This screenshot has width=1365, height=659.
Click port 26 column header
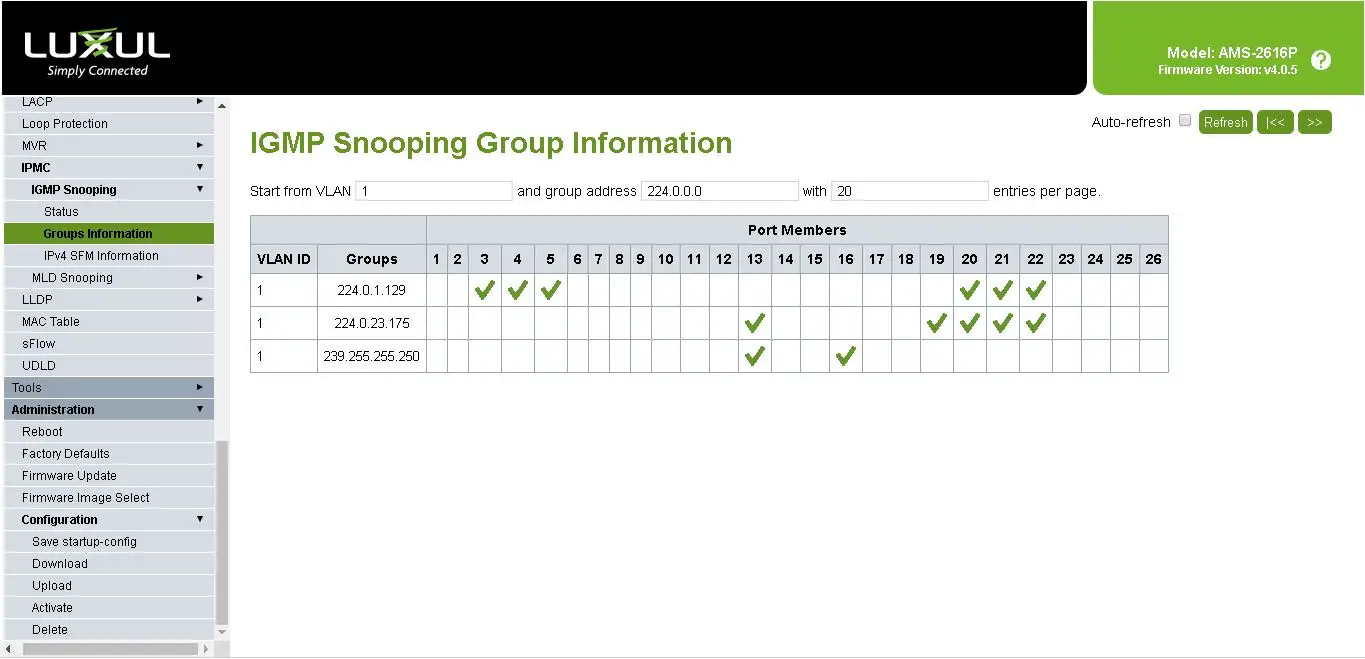[1153, 259]
